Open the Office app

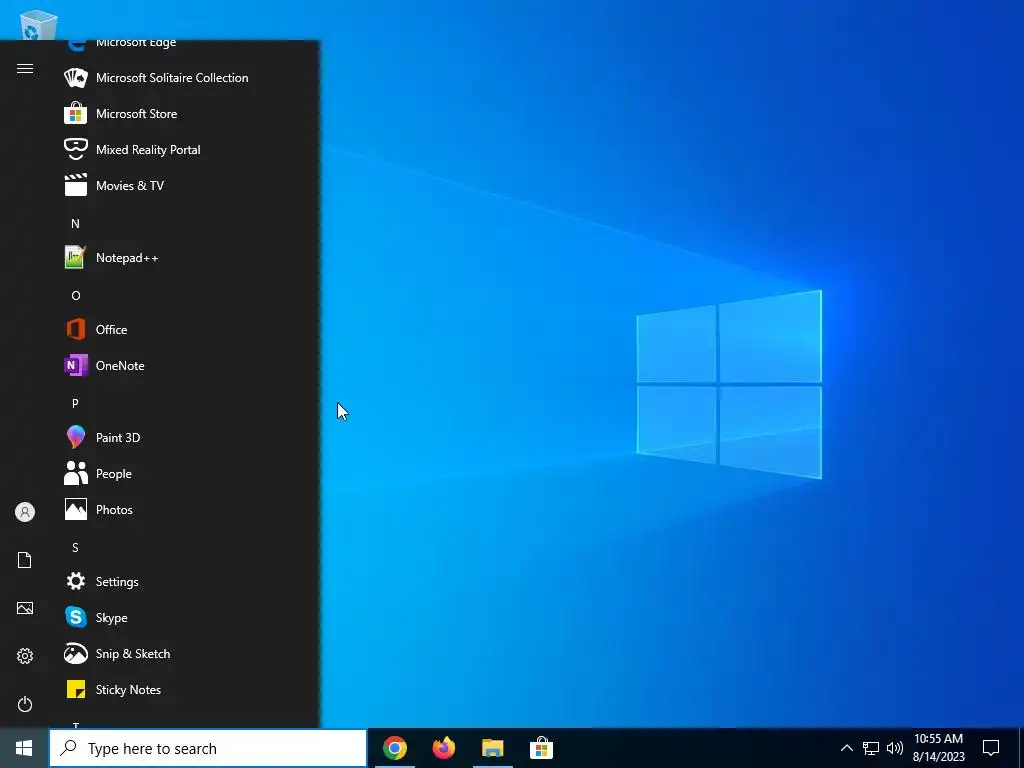(x=188, y=330)
